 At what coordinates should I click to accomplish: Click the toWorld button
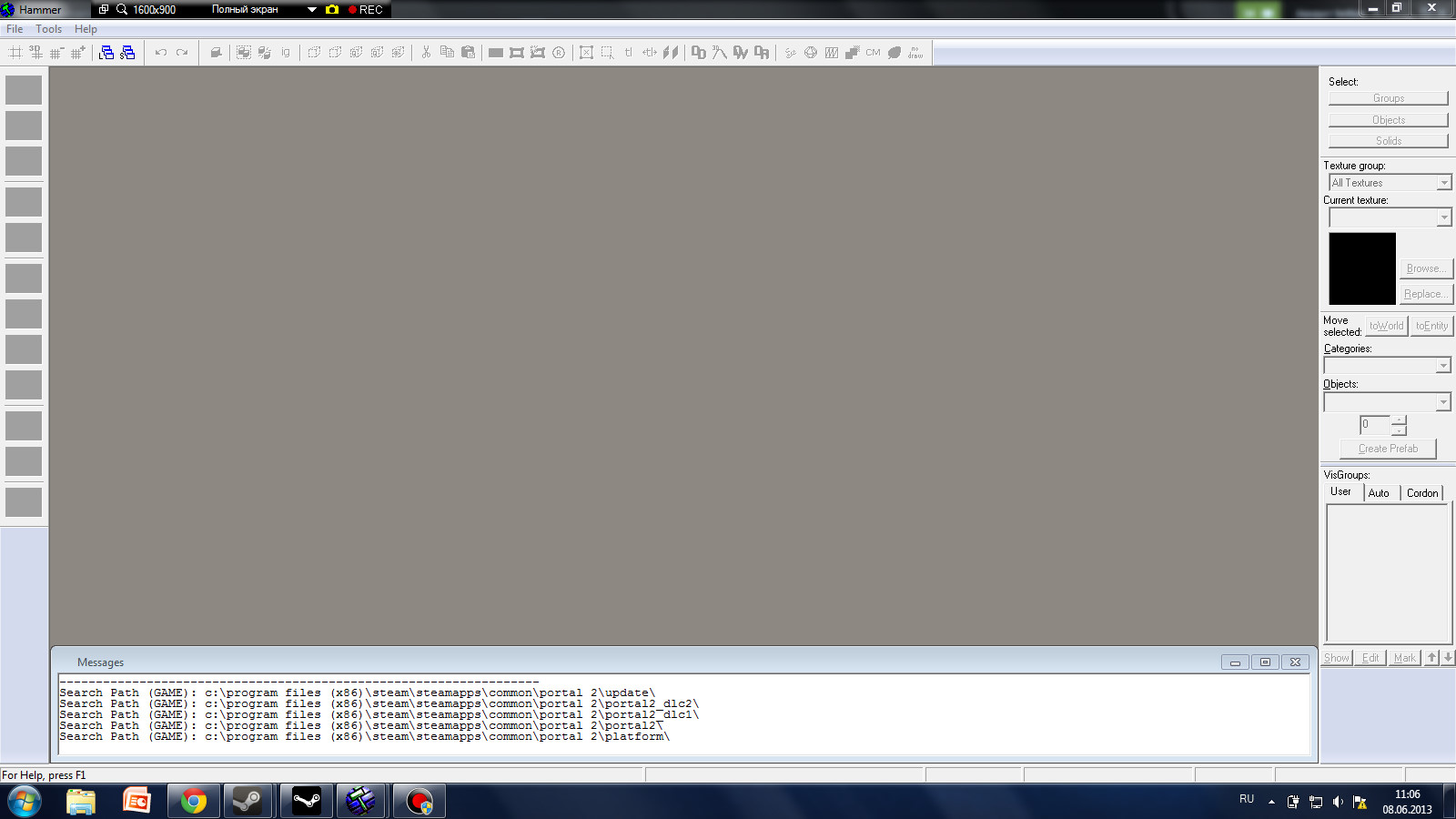pos(1387,326)
